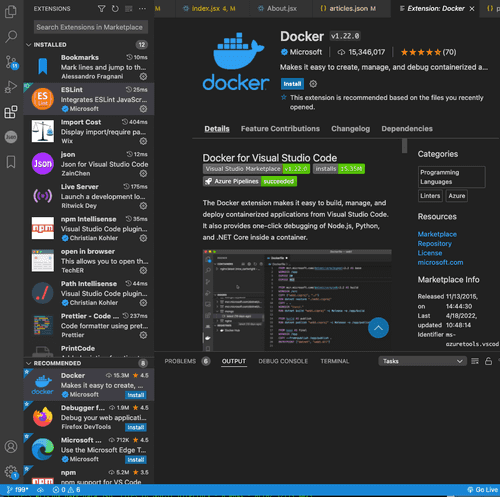Refresh the extensions list
This screenshot has height=497, width=500.
pyautogui.click(x=115, y=9)
